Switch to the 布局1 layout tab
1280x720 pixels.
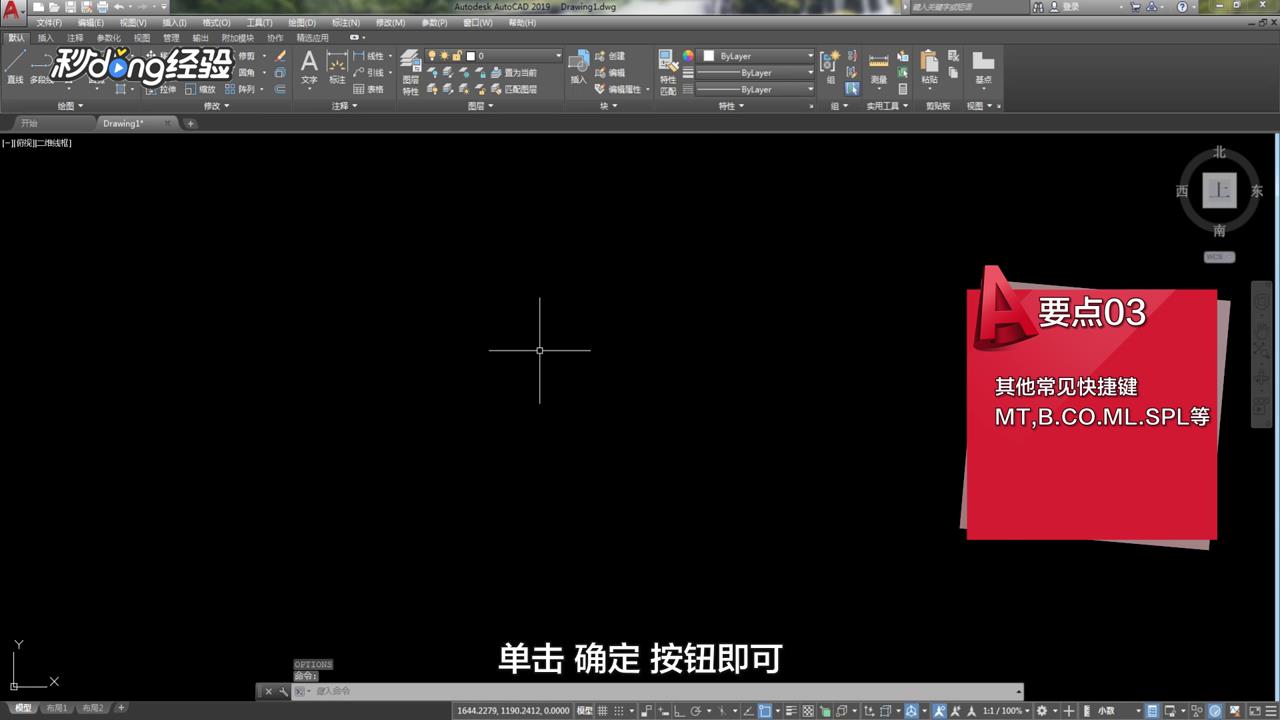(57, 708)
